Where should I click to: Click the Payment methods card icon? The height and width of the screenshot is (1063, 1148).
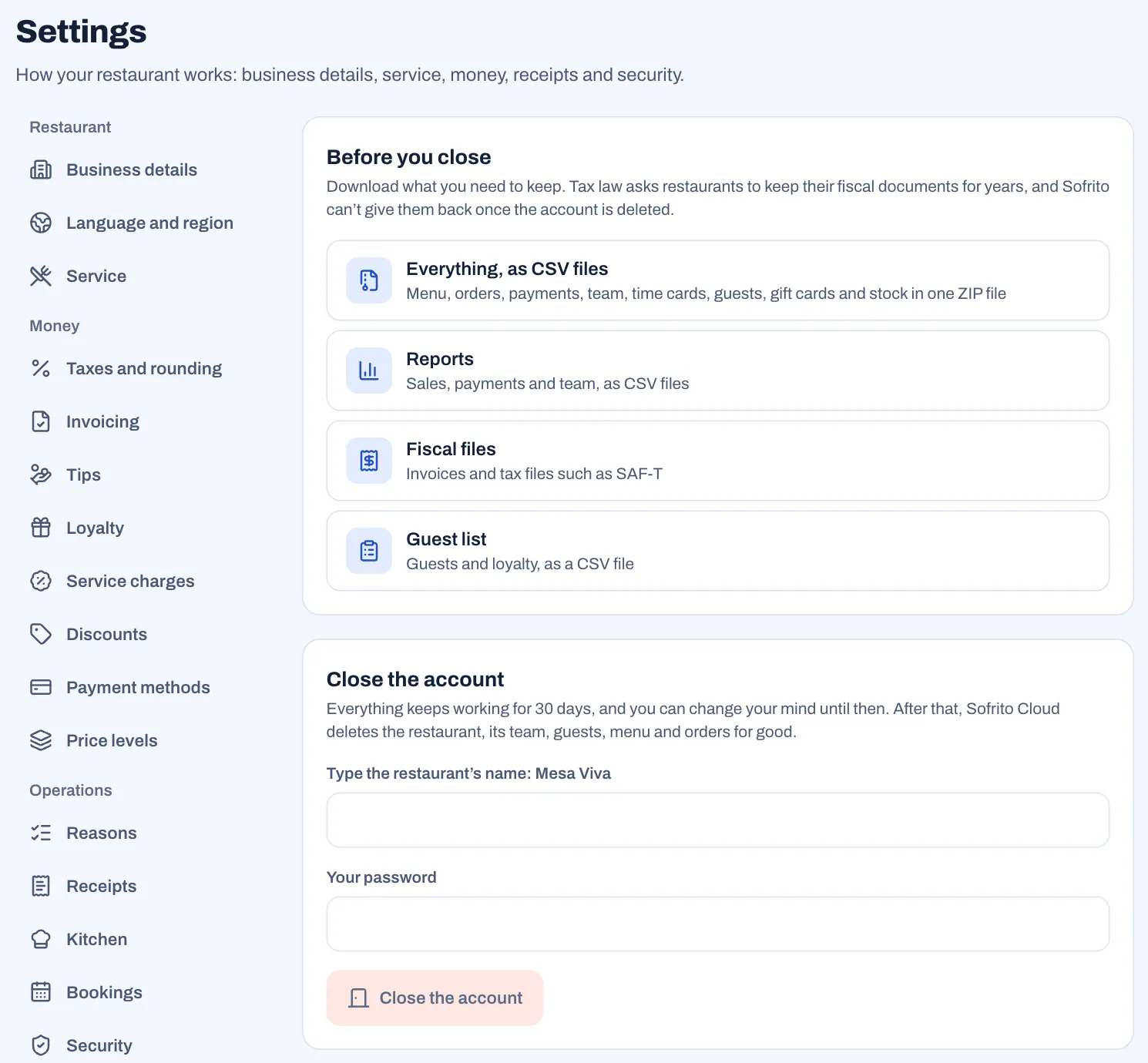coord(41,688)
